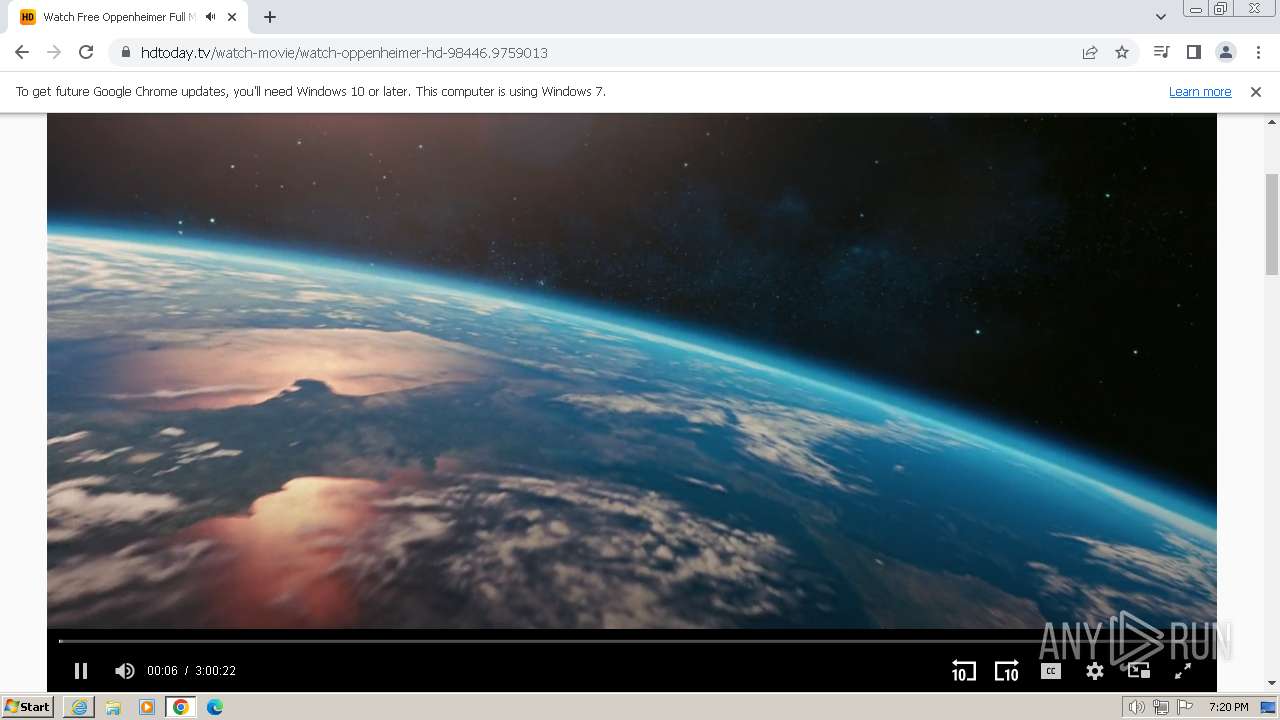This screenshot has height=720, width=1280.
Task: Click the video frame showing Earth
Action: pos(632,370)
